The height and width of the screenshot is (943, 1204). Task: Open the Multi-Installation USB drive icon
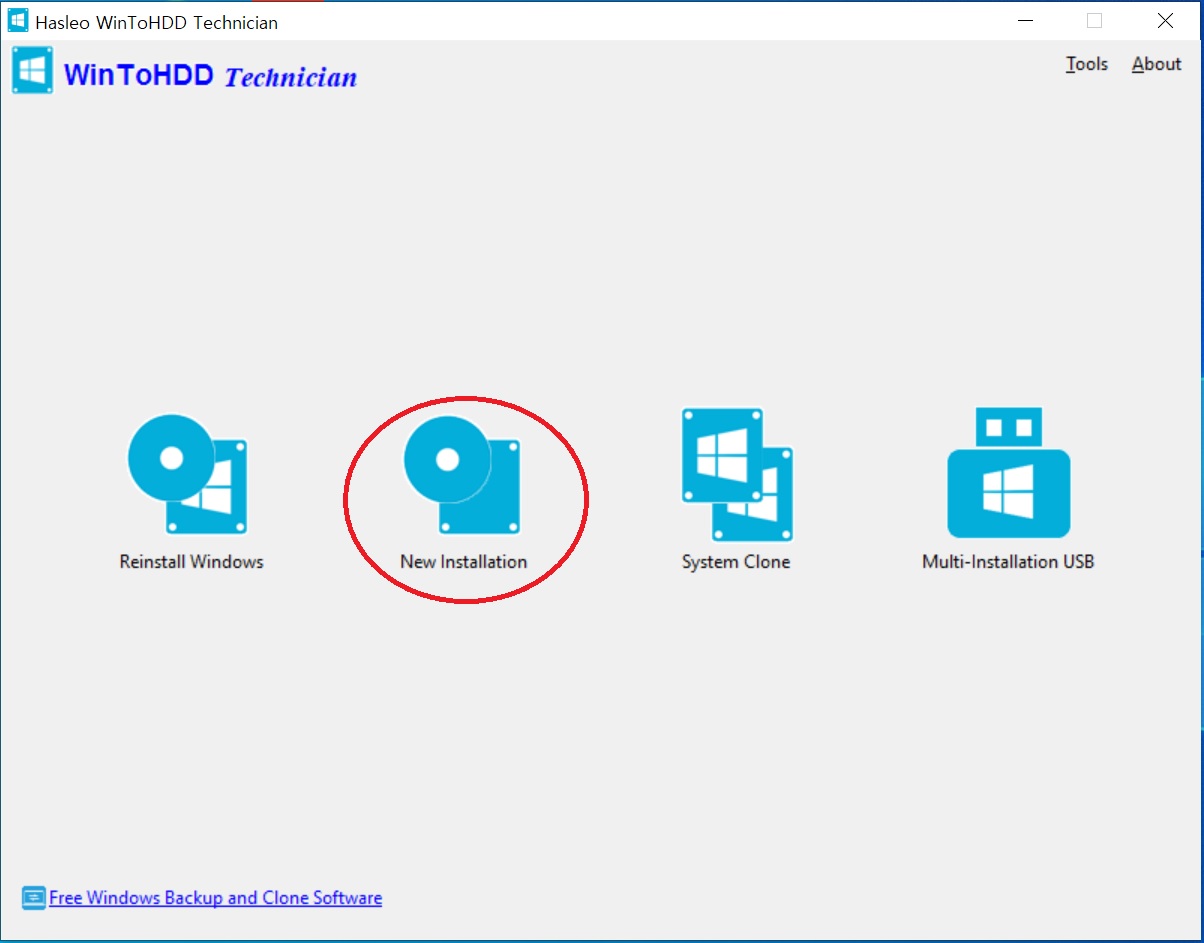(1008, 472)
